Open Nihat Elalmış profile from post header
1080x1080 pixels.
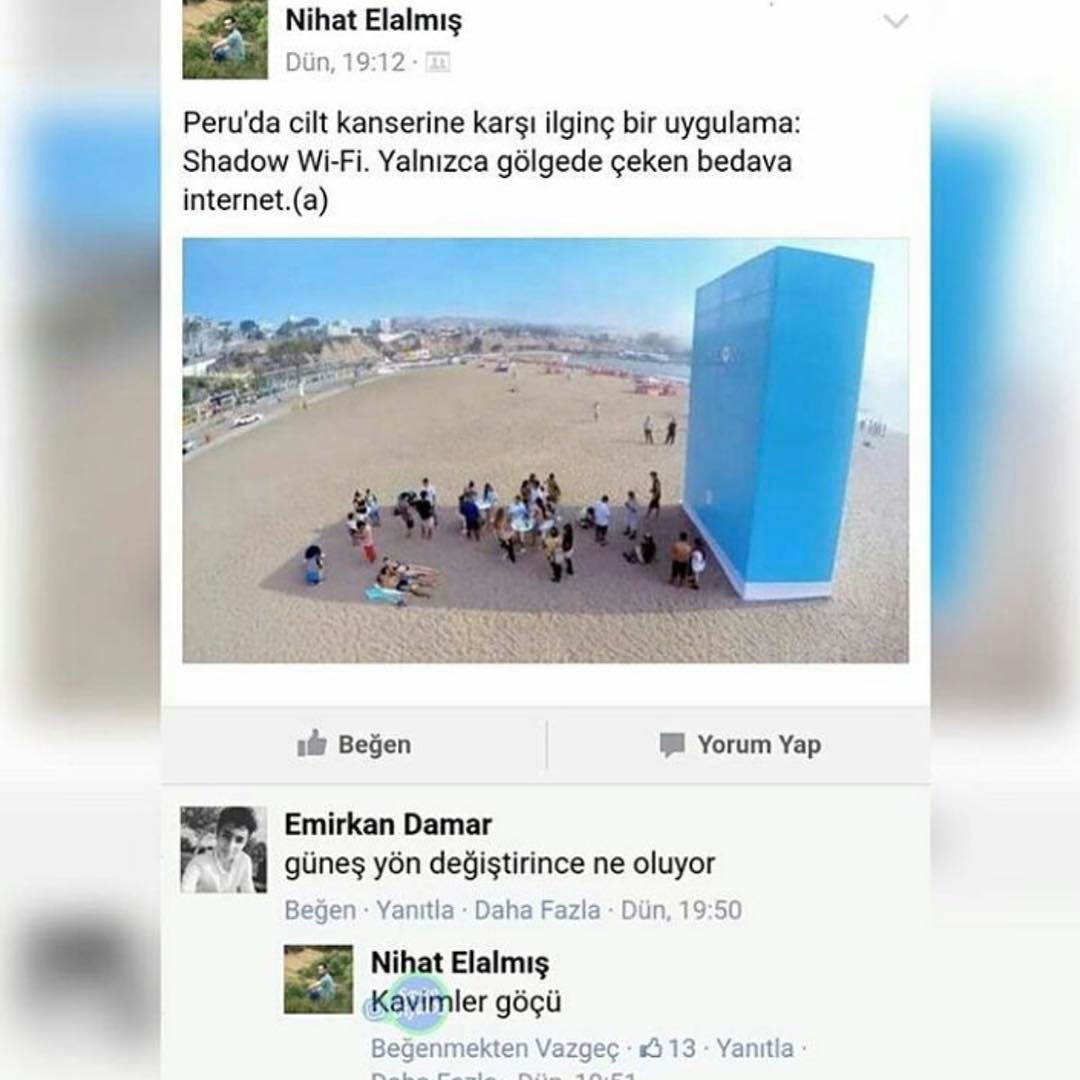[373, 20]
